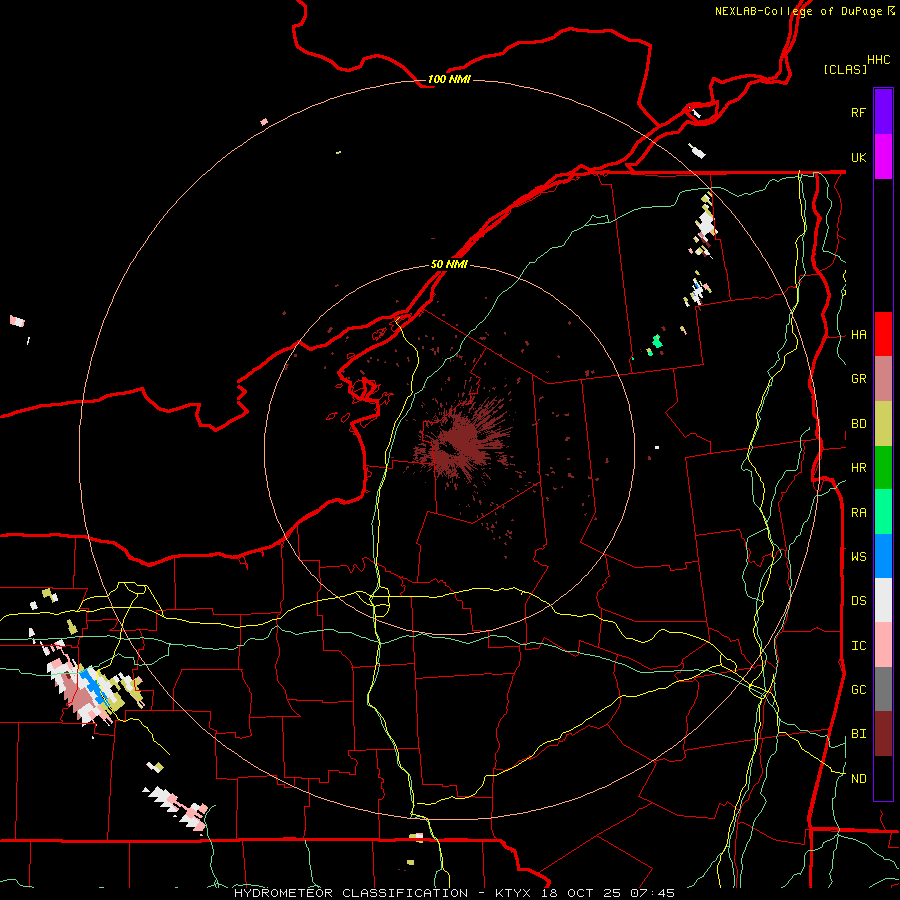Click the blue WS legend swatch

coord(883,556)
